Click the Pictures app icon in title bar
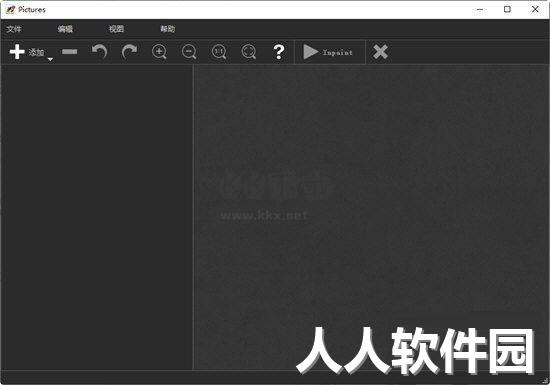 [11, 9]
